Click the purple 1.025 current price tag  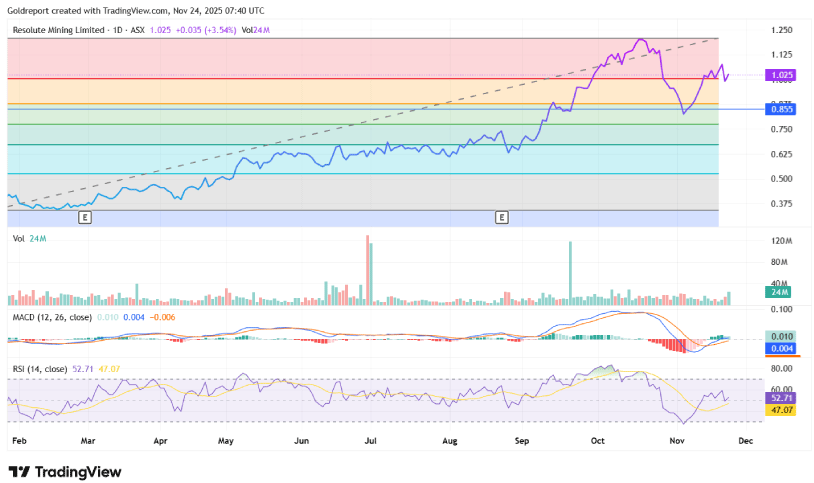coord(782,75)
